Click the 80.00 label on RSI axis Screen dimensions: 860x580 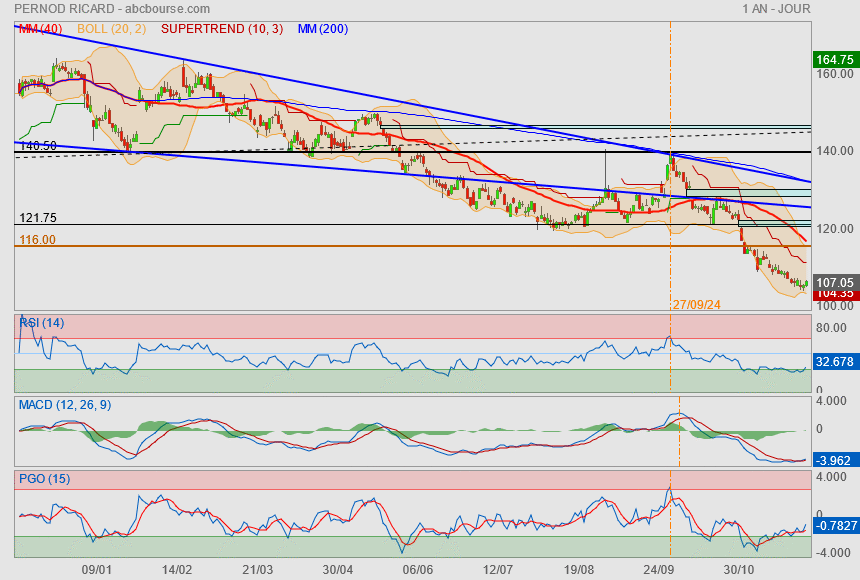(x=831, y=328)
